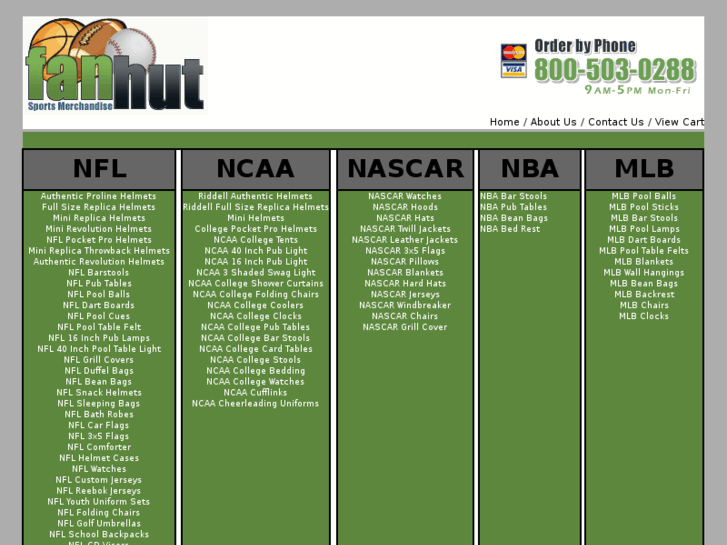Viewport: 727px width, 545px height.
Task: Select the NASCAR category header
Action: pyautogui.click(x=405, y=169)
